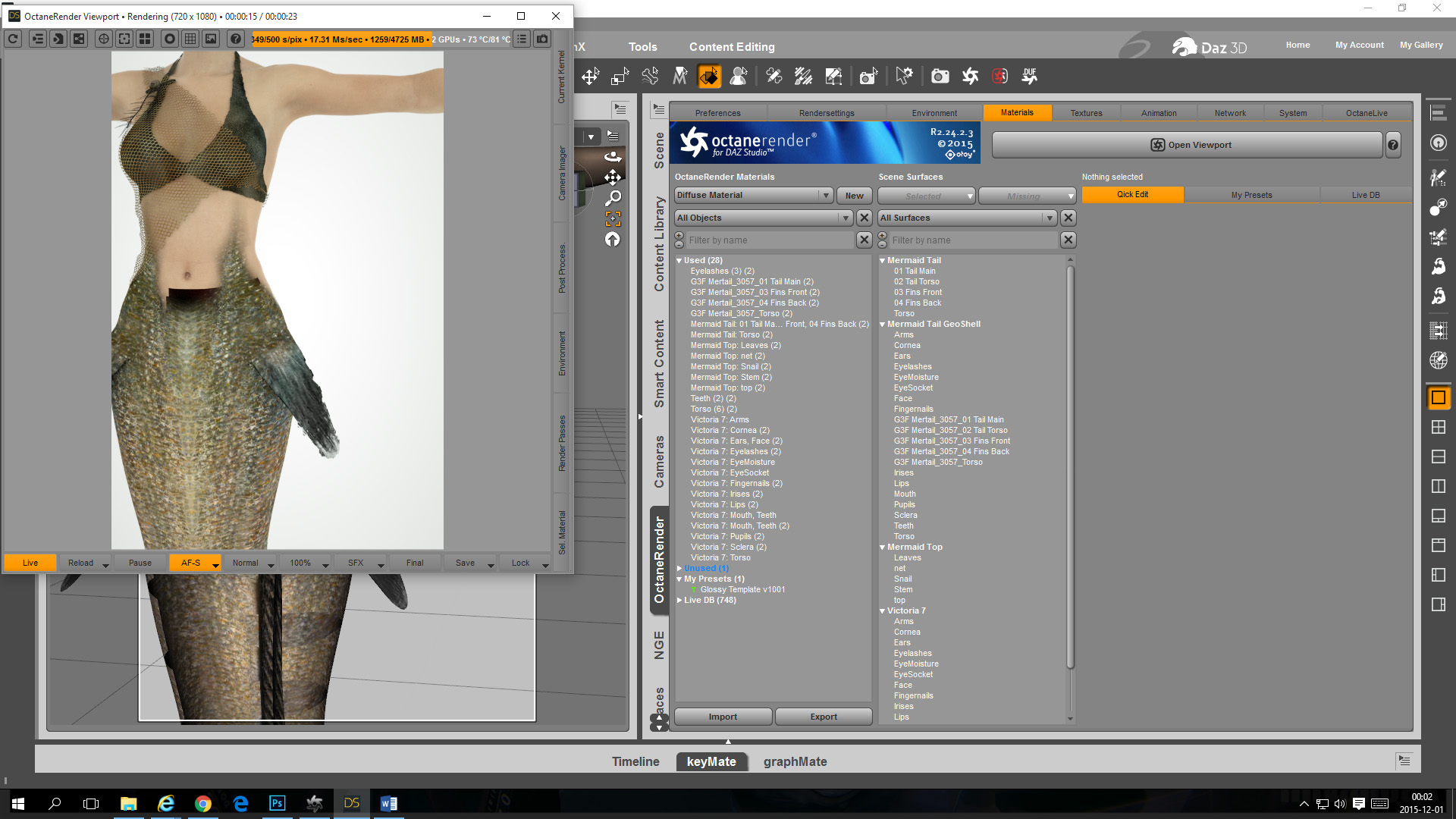Switch to the Textures tab
1456x819 pixels.
1086,113
